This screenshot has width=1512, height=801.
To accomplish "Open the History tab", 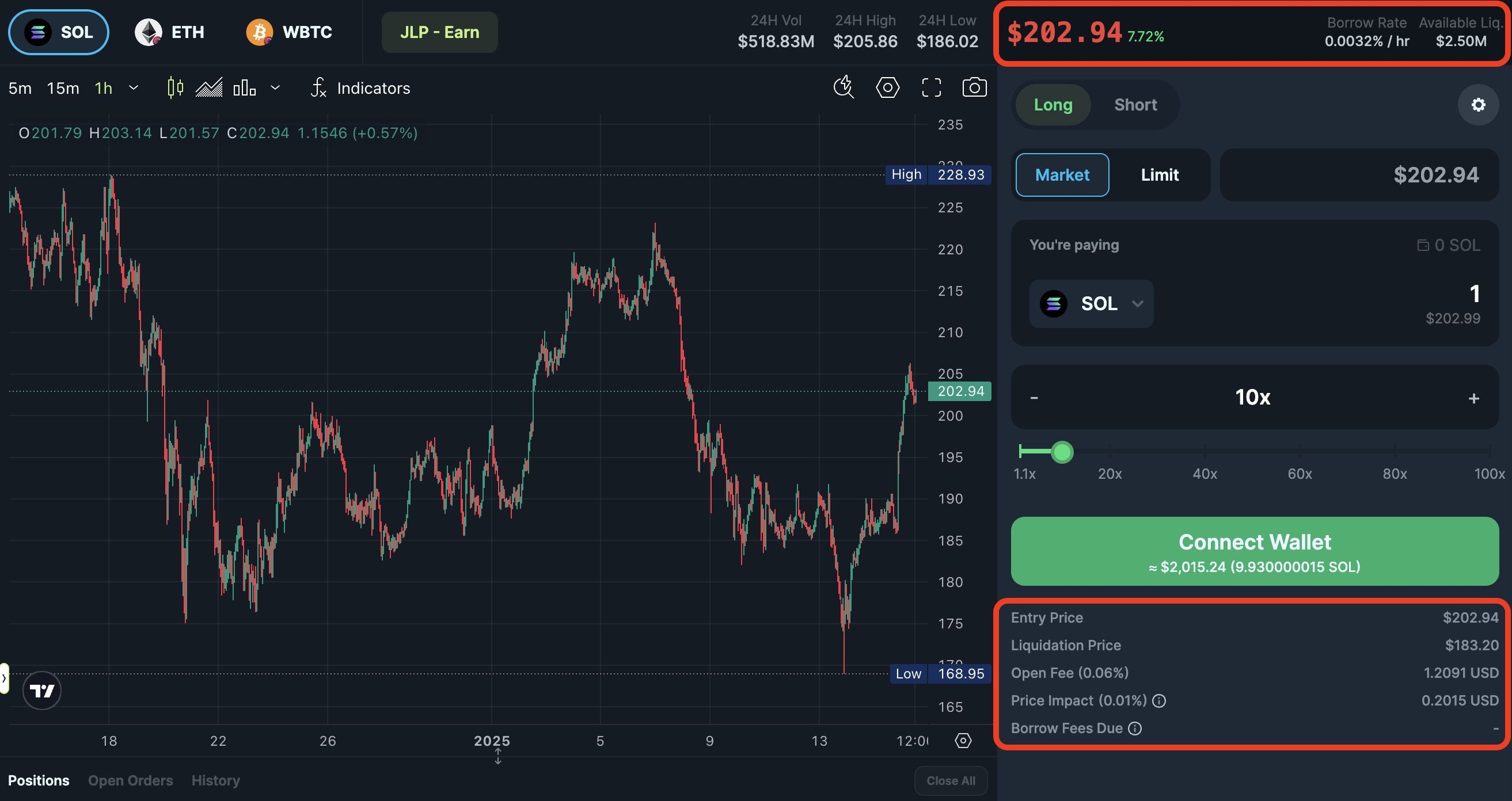I will coord(215,780).
